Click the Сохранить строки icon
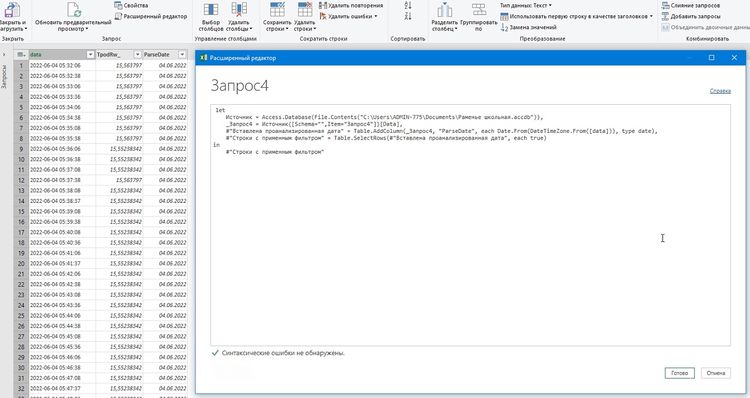This screenshot has width=750, height=398. point(277,10)
